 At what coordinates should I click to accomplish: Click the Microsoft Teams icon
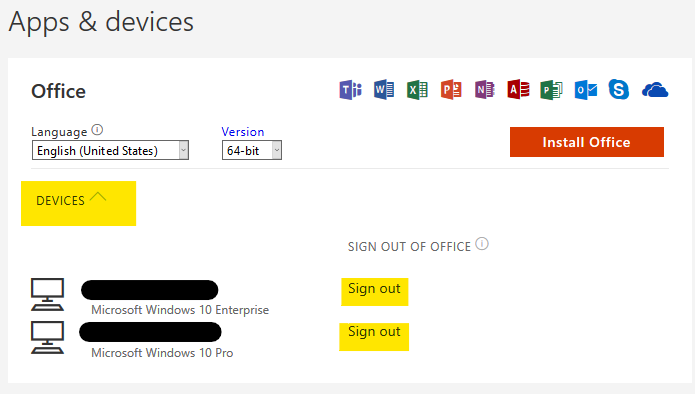(351, 90)
